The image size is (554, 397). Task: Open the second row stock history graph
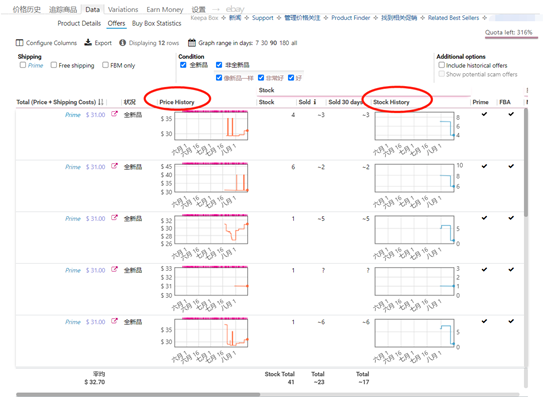[414, 178]
